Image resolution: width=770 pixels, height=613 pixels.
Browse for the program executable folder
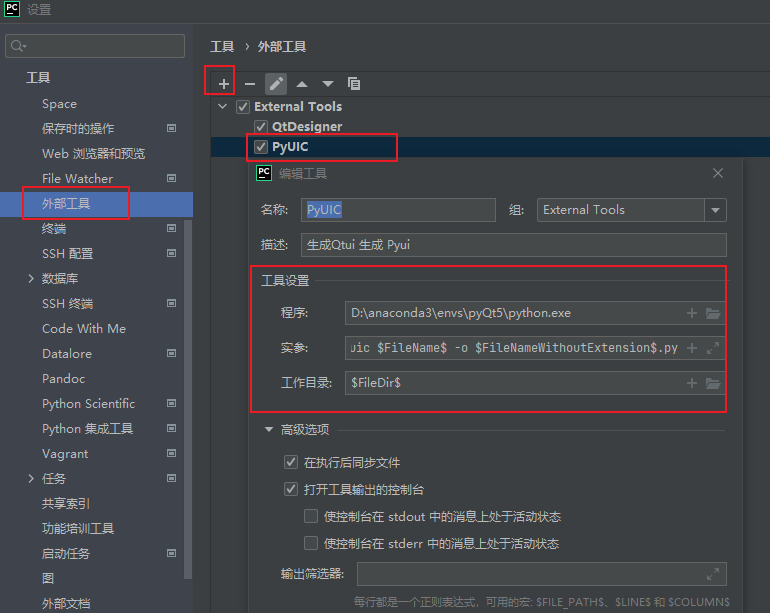pos(713,313)
